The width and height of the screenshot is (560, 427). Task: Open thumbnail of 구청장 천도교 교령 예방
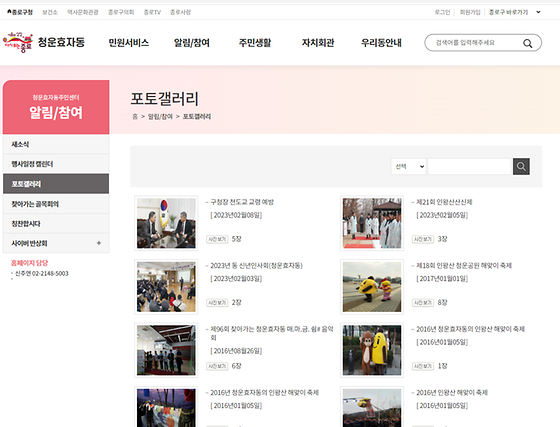pos(166,223)
